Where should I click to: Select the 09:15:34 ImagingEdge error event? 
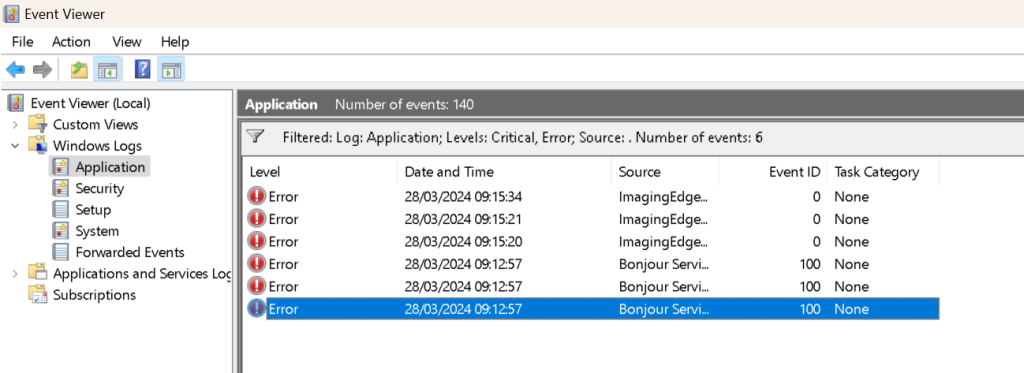coord(592,197)
